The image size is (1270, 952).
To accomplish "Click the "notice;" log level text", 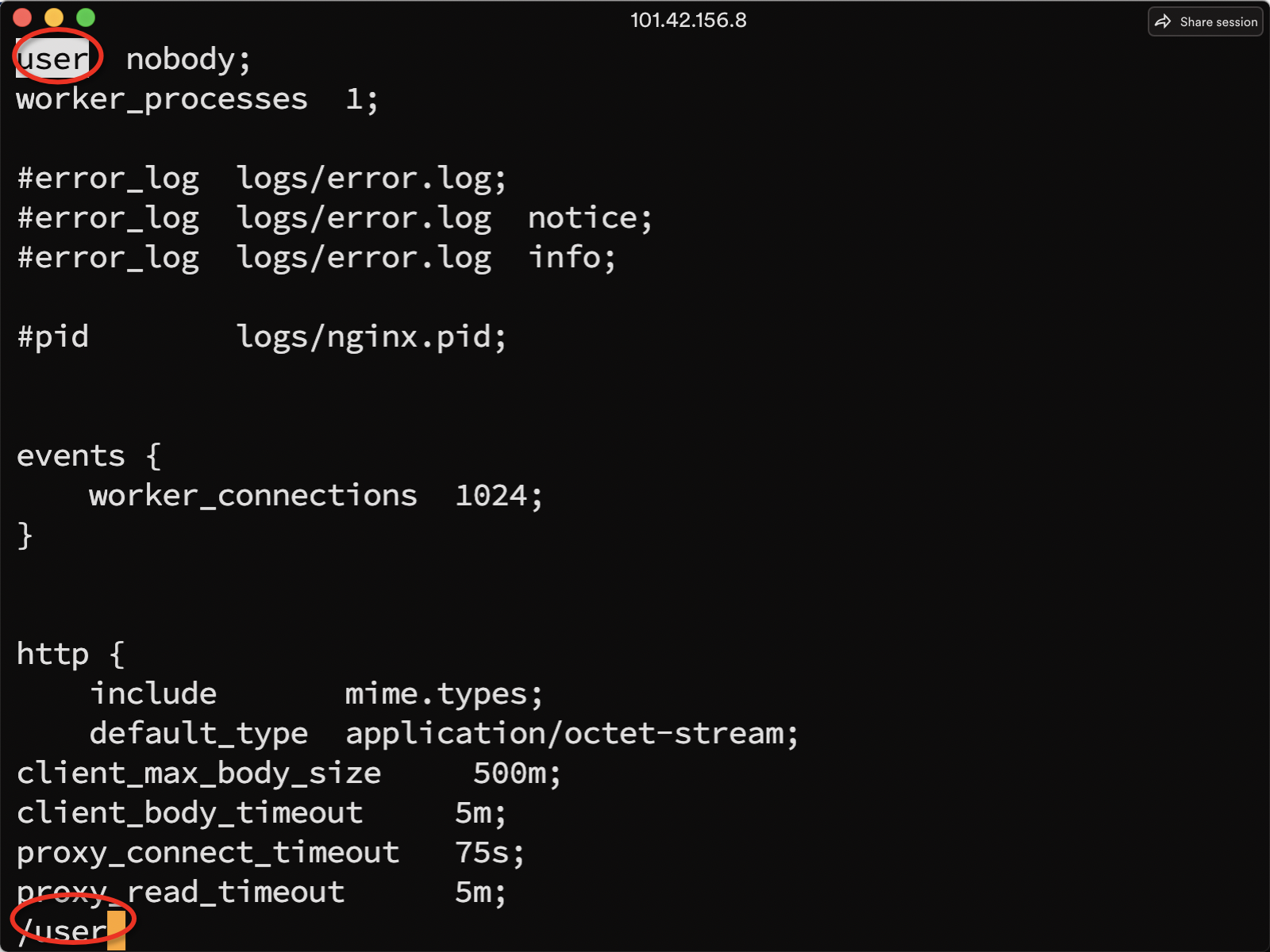I will [x=590, y=218].
